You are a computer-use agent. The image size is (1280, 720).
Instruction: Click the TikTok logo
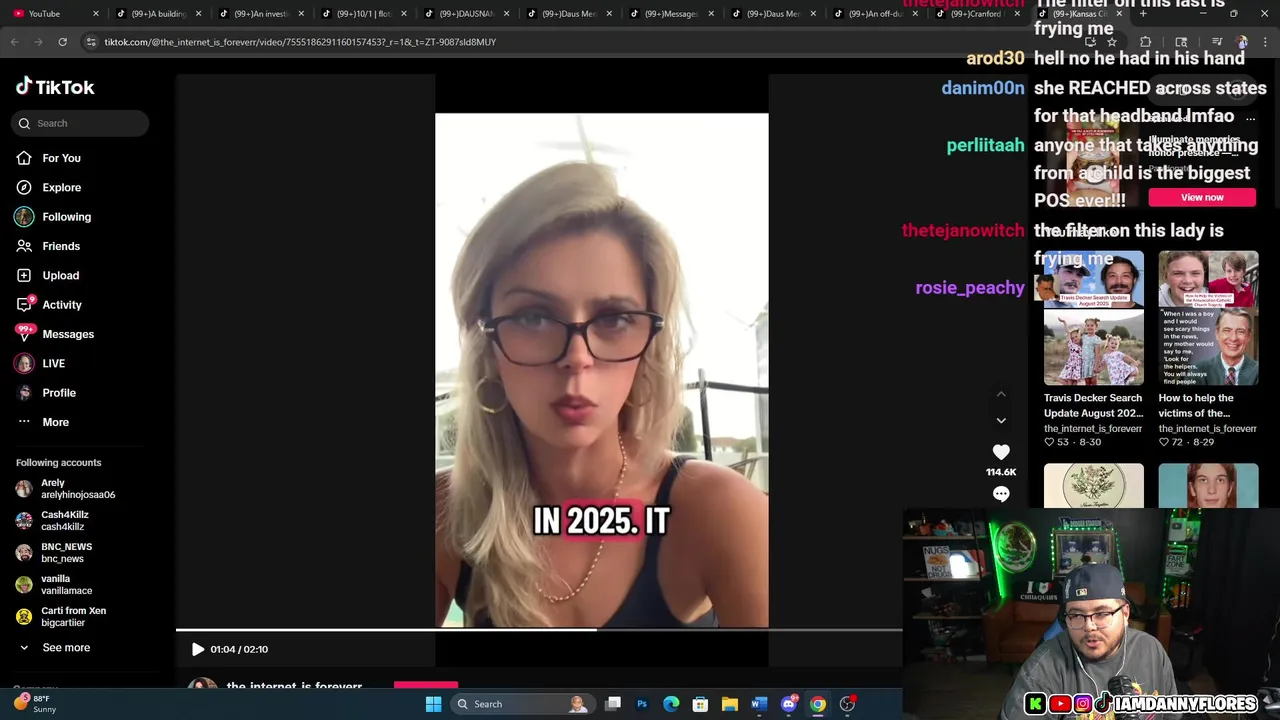(x=55, y=87)
